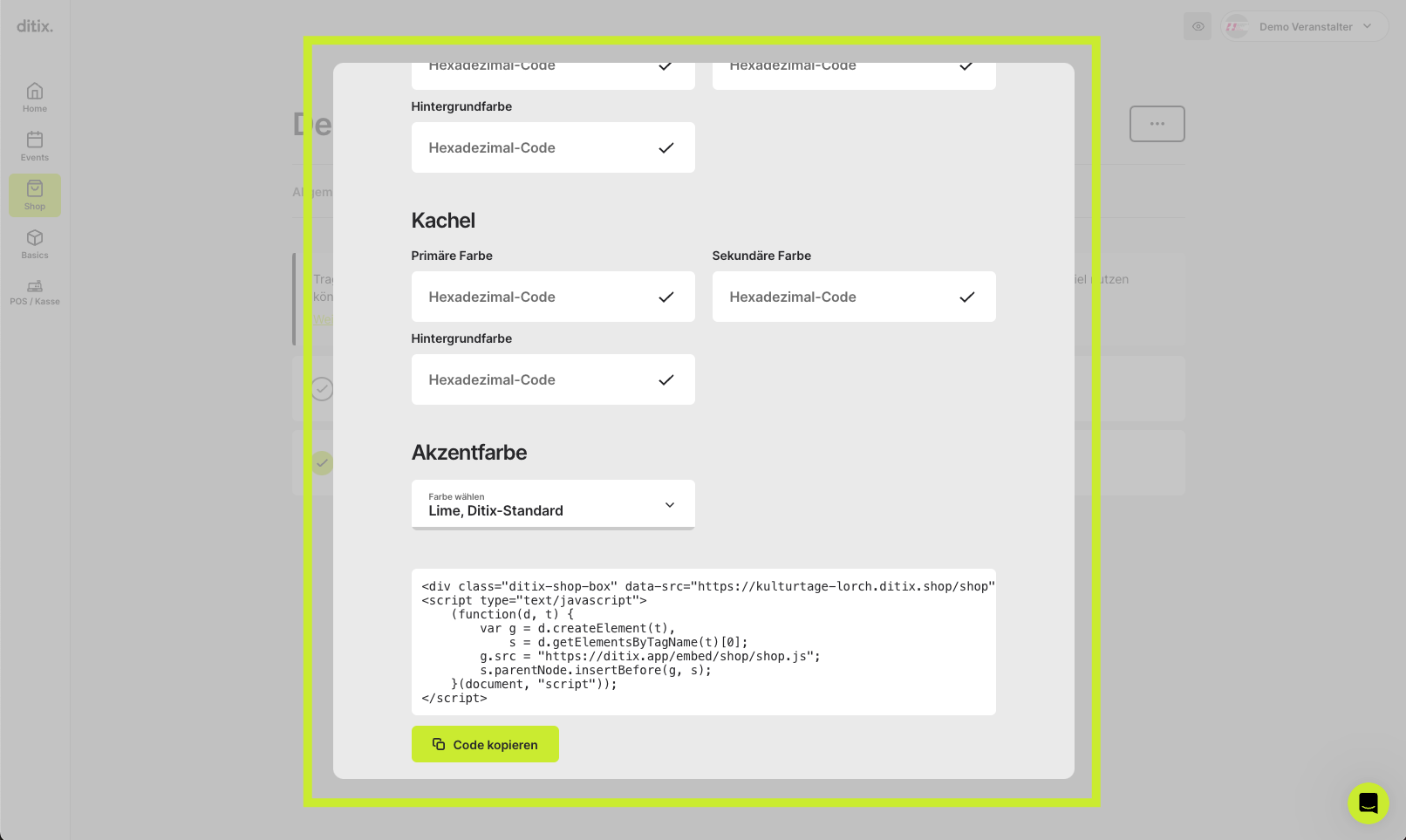Go to Events in the sidebar
Screen dimensions: 1406x840
point(35,146)
